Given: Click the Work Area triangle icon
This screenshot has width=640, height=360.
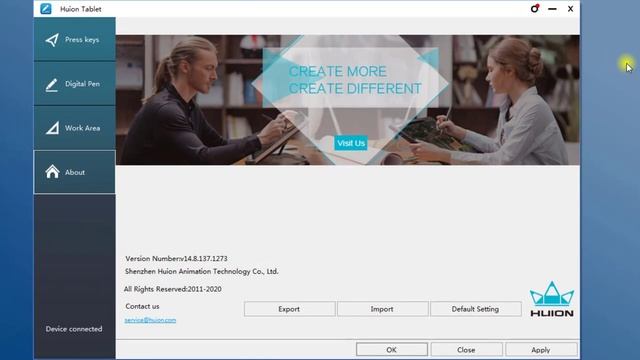Looking at the screenshot, I should click(52, 128).
